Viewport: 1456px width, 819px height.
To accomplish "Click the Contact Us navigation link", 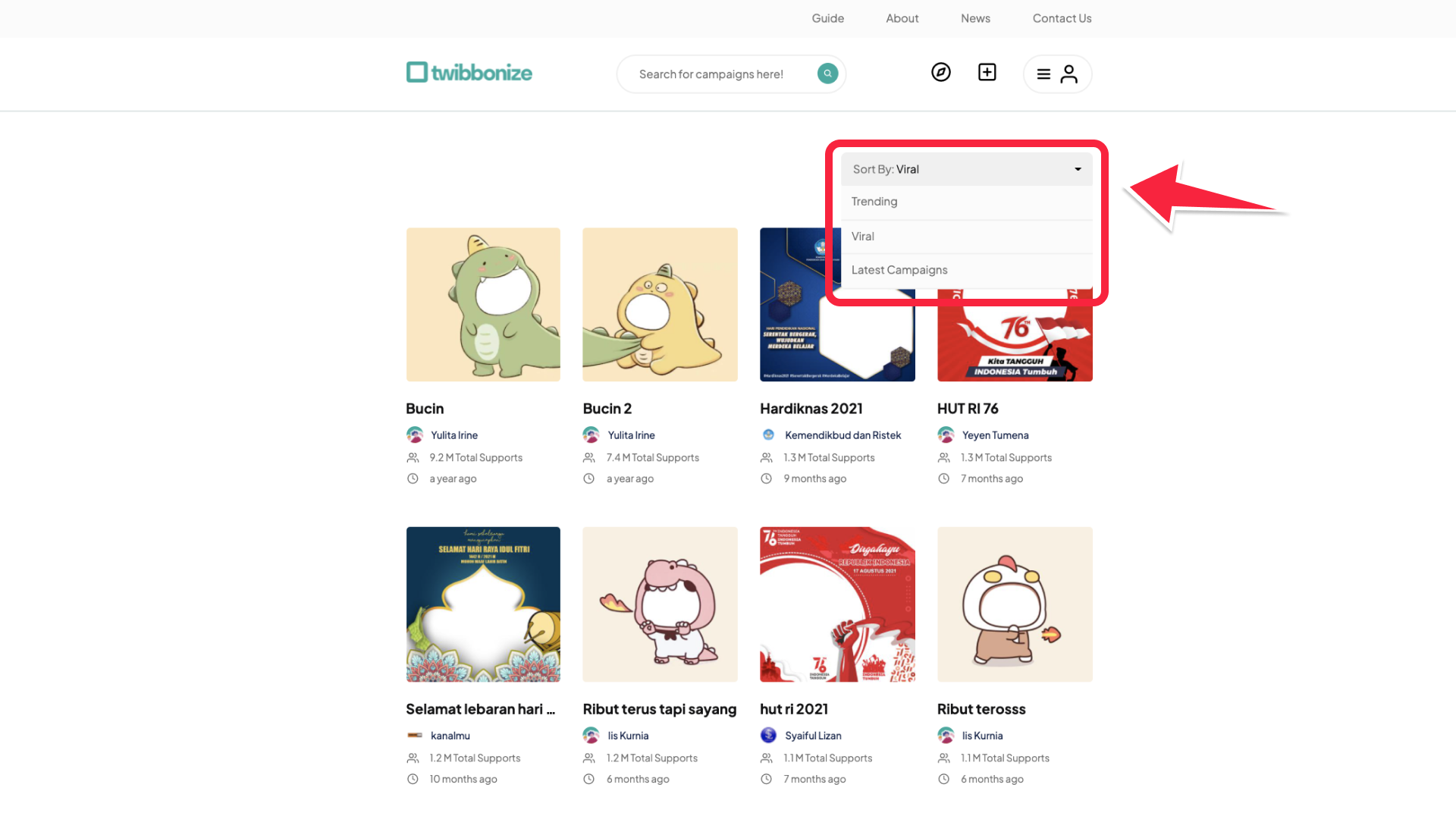I will (x=1062, y=18).
